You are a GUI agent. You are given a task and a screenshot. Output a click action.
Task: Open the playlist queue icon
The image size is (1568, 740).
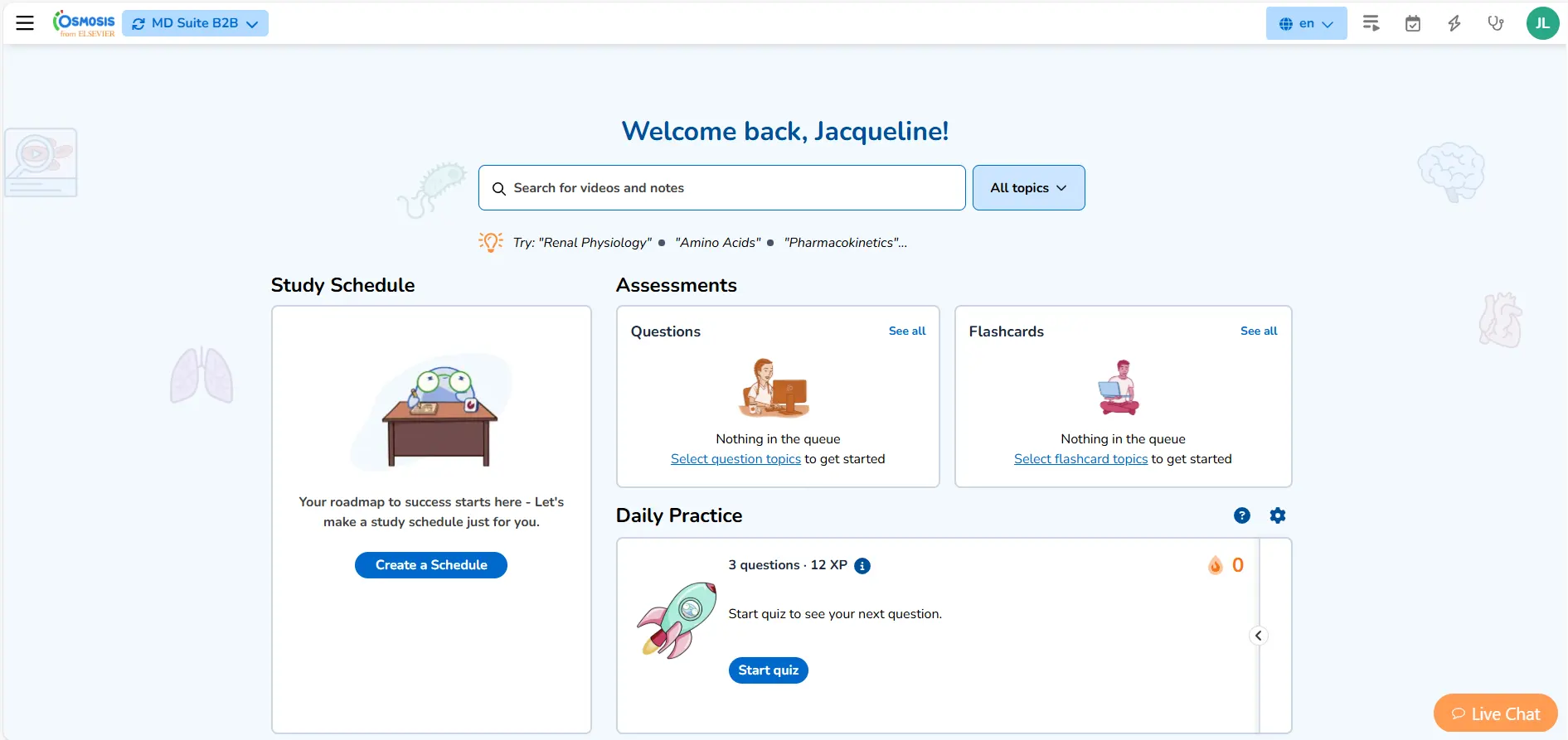coord(1371,23)
